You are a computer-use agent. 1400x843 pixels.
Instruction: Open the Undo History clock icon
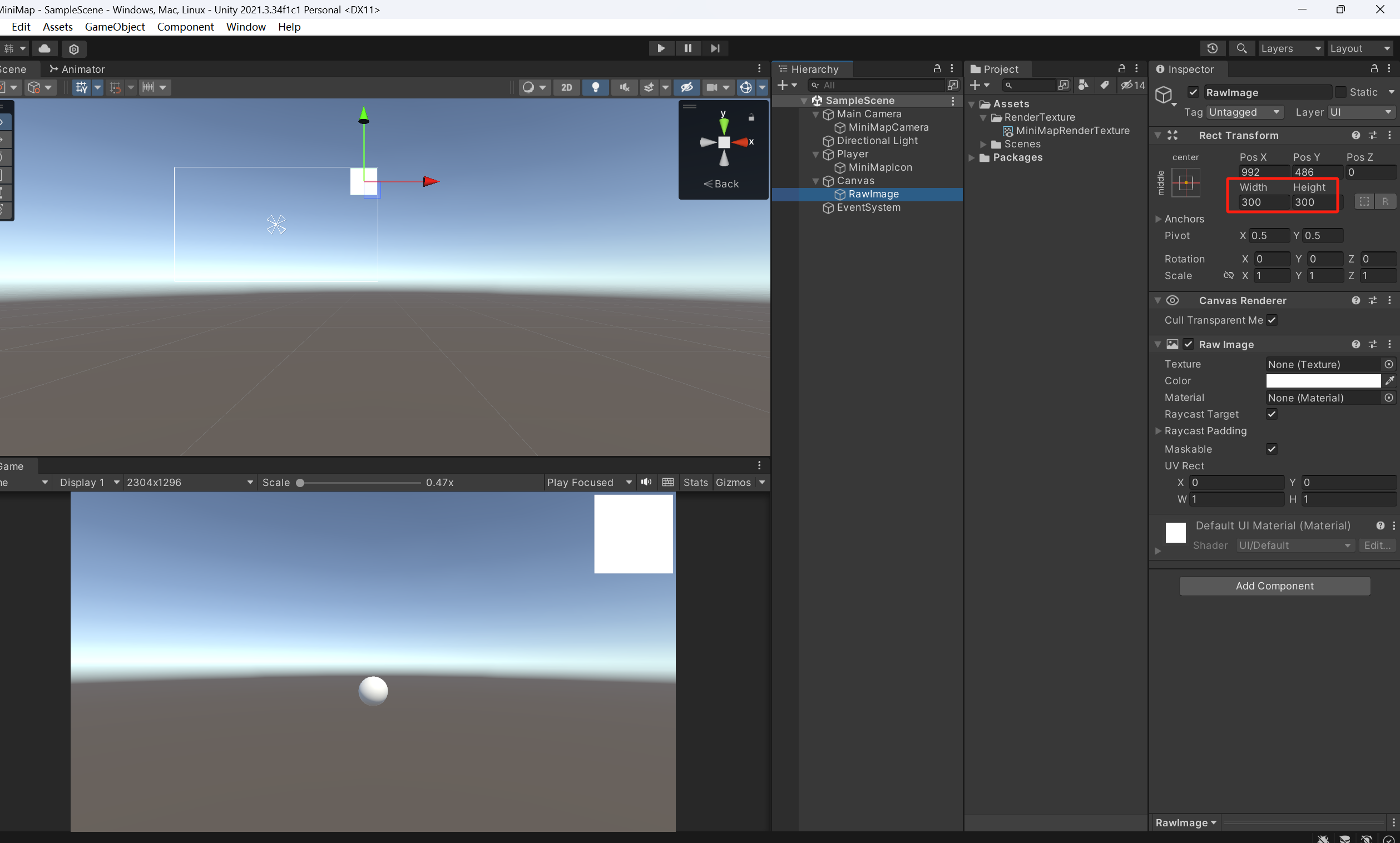click(1211, 48)
